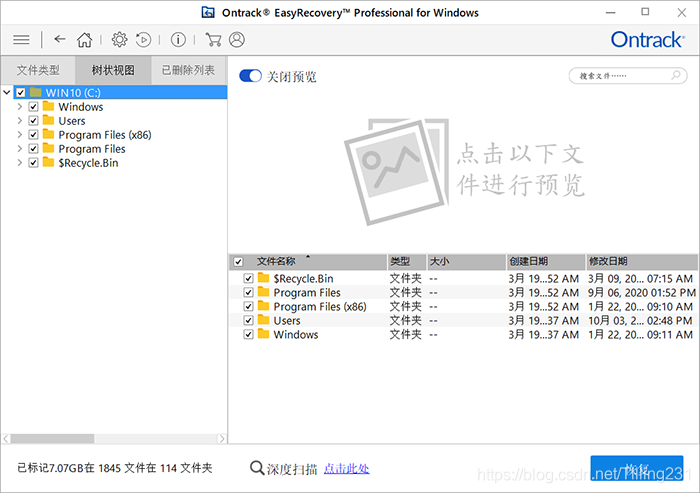Open the hamburger menu icon
Image resolution: width=700 pixels, height=493 pixels.
tap(21, 40)
